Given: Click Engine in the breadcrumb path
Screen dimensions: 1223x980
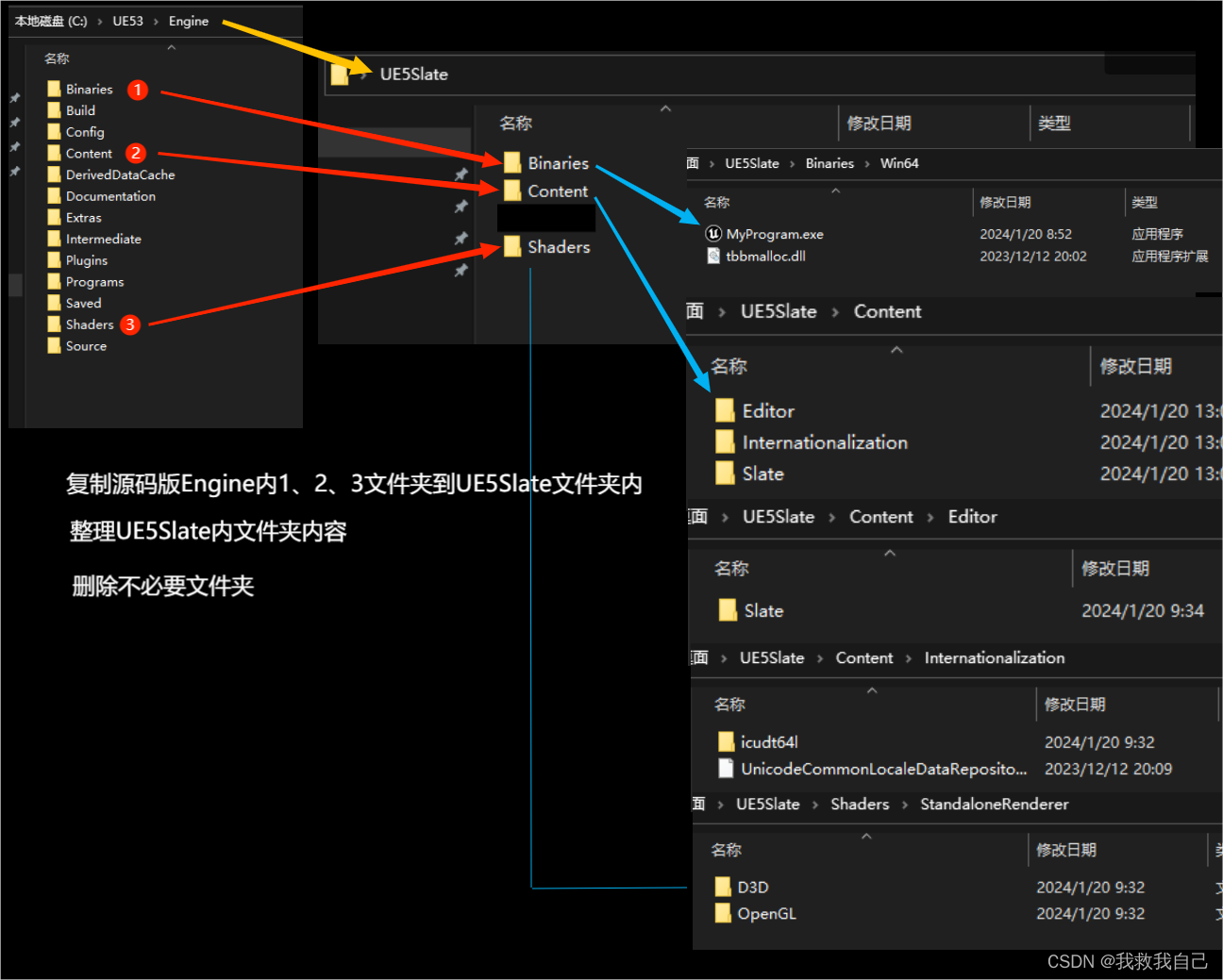Looking at the screenshot, I should pos(189,21).
